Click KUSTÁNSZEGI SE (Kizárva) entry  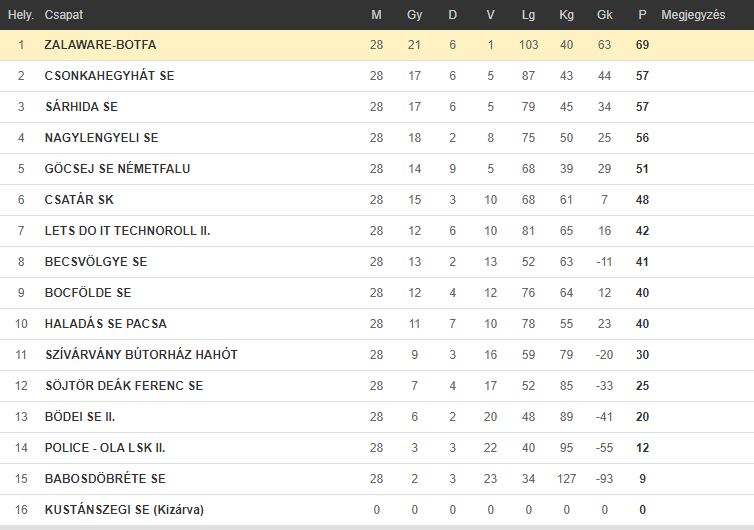(124, 509)
